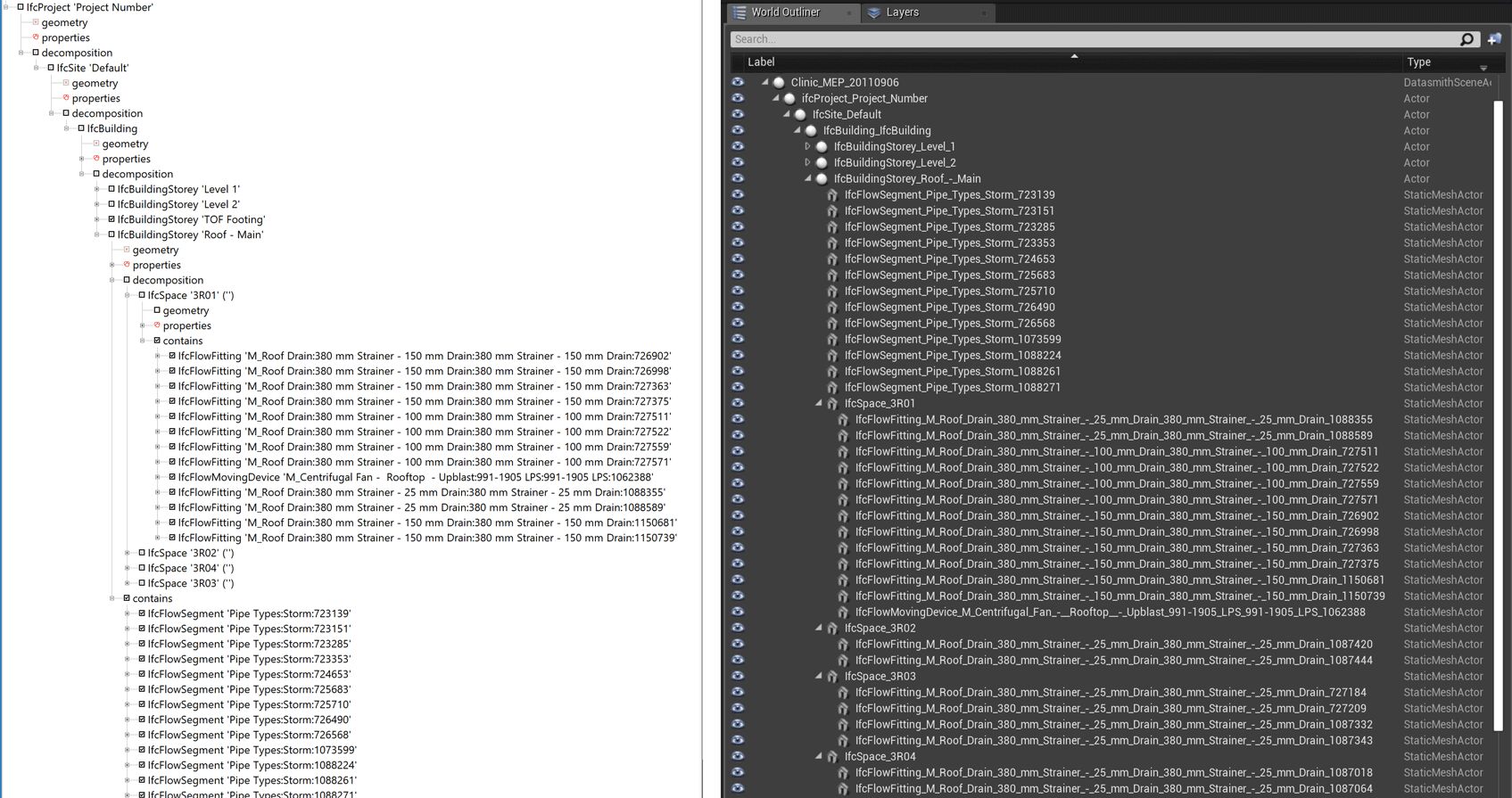Sort by the Label column header

pyautogui.click(x=761, y=62)
